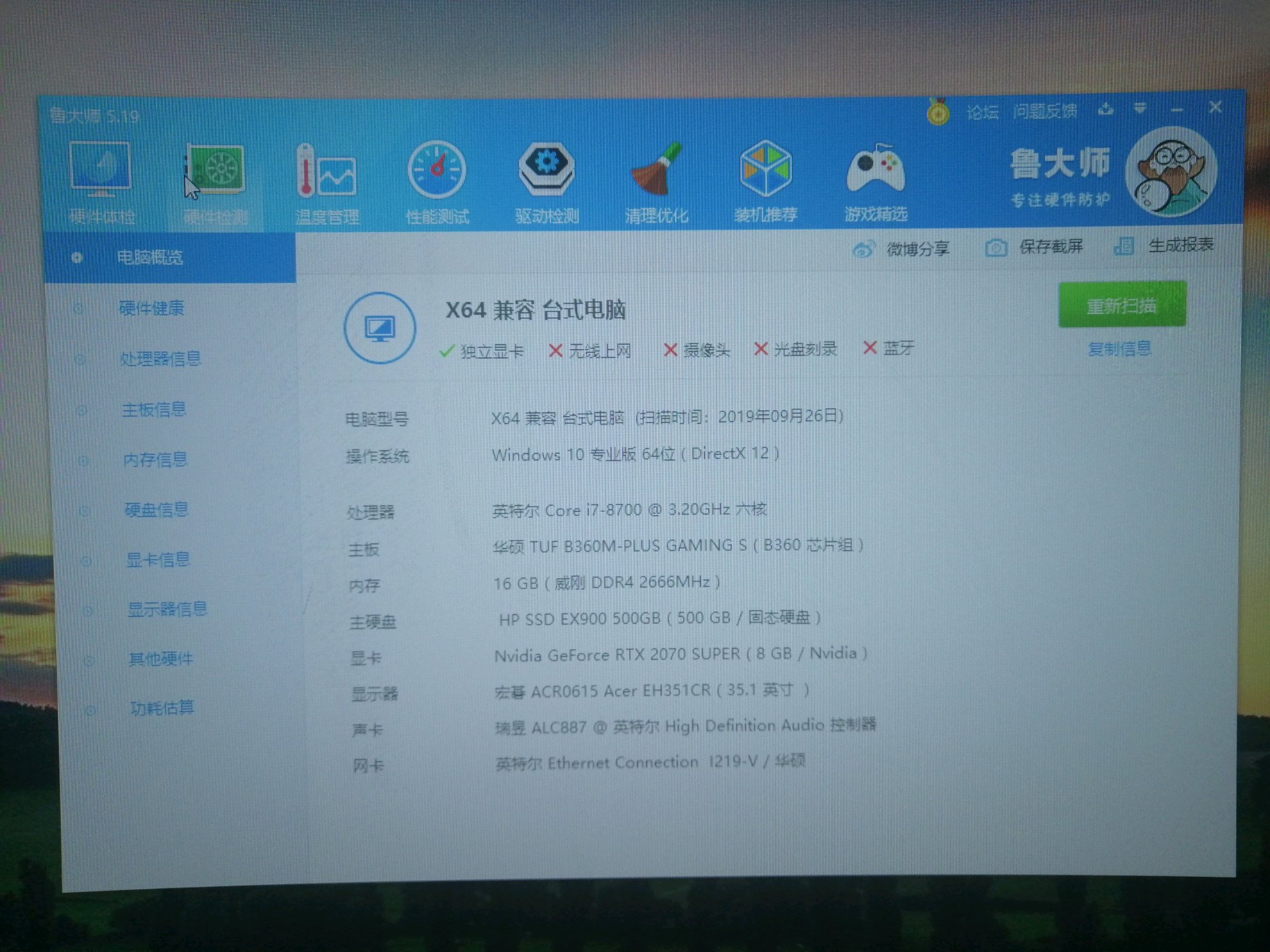This screenshot has height=952, width=1270.
Task: Open the title bar main menu arrow
Action: [1140, 109]
